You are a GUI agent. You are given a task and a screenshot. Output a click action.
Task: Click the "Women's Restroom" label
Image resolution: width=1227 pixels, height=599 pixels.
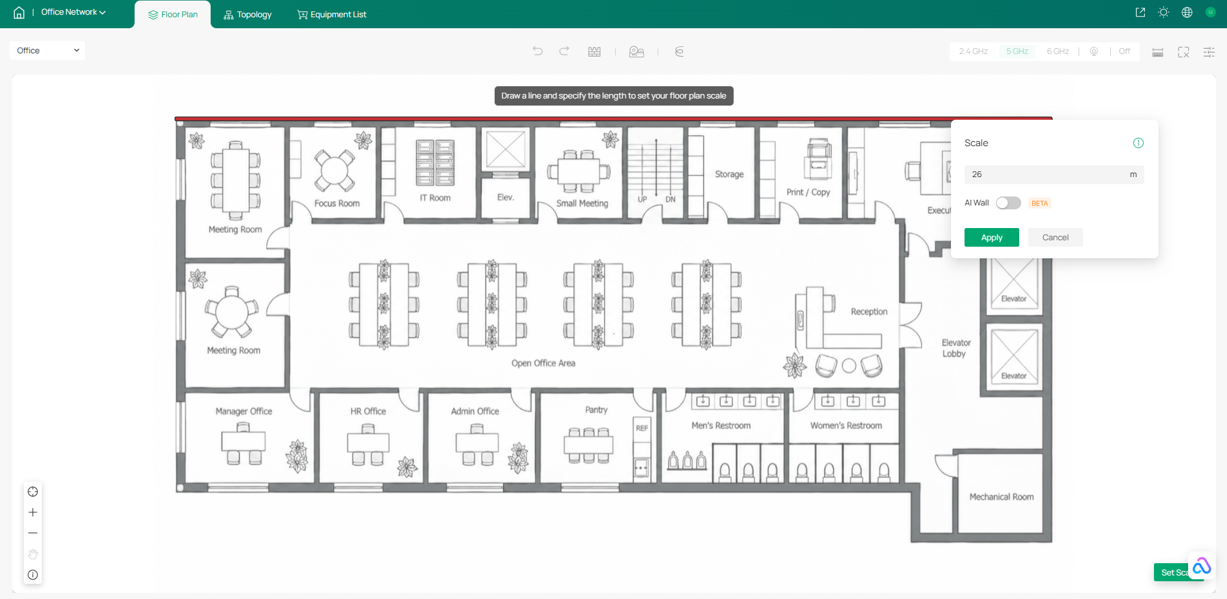click(x=846, y=425)
